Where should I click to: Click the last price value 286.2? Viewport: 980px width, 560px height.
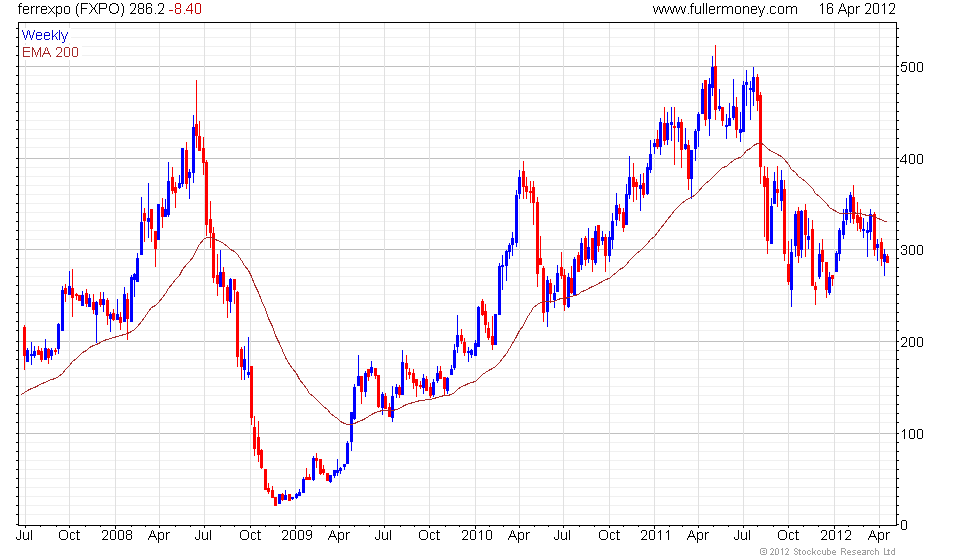pos(147,9)
